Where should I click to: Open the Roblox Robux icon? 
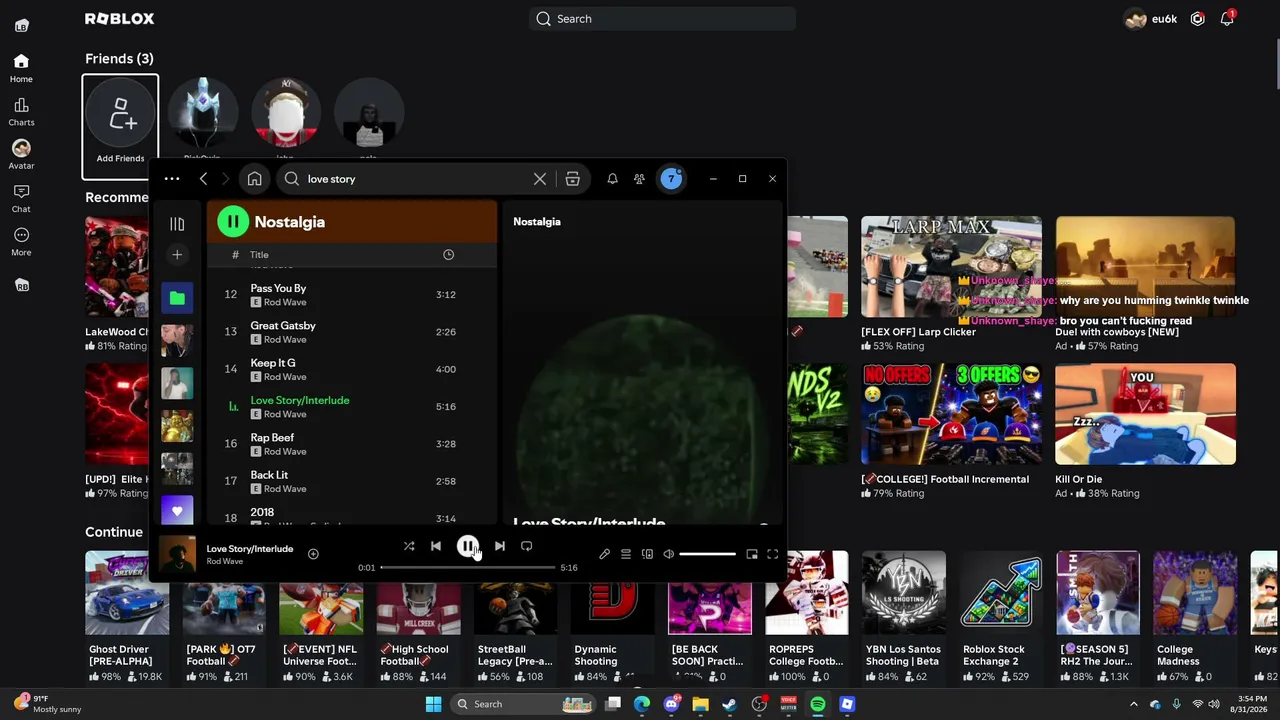pyautogui.click(x=1197, y=19)
